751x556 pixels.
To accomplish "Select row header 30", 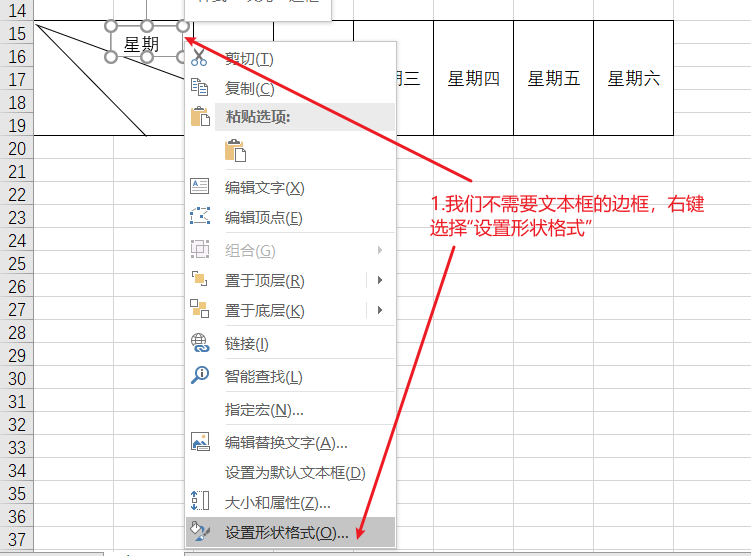I will (x=17, y=379).
